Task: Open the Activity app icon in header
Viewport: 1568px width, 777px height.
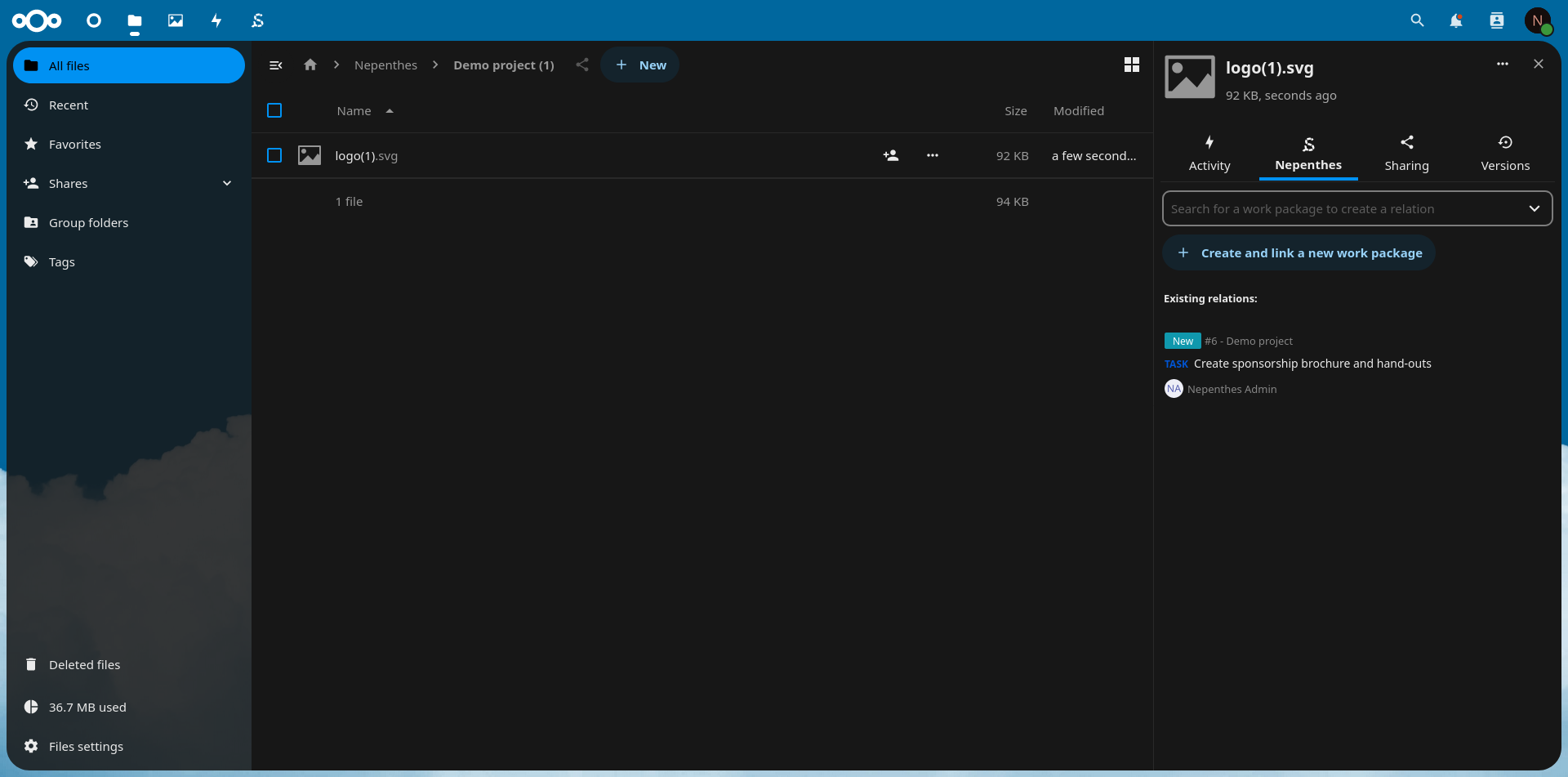Action: tap(216, 20)
